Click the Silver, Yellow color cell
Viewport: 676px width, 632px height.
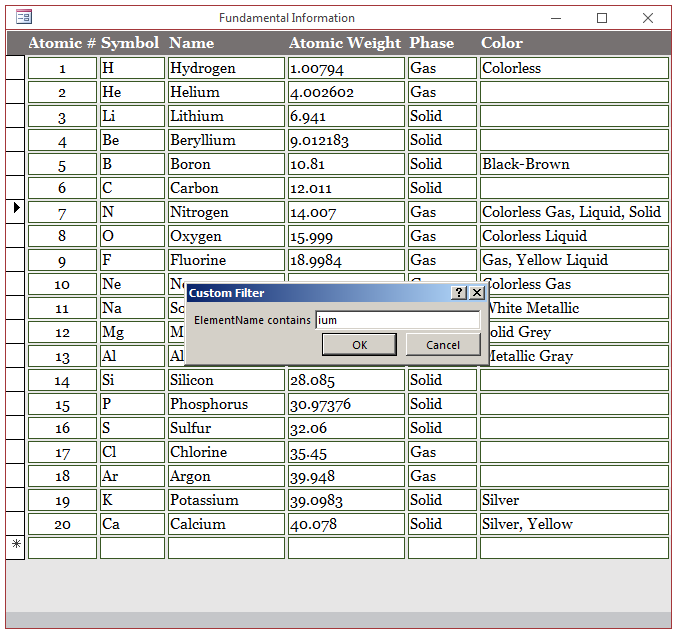click(574, 524)
